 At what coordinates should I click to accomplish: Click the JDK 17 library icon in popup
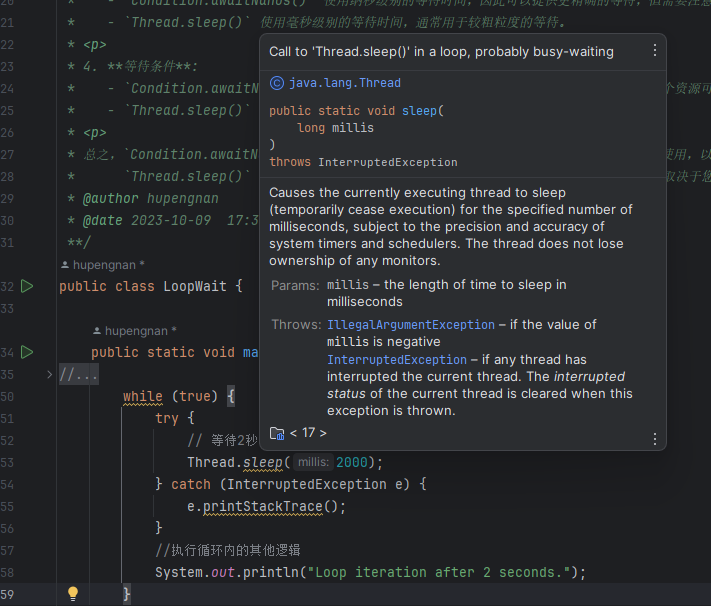pos(277,433)
